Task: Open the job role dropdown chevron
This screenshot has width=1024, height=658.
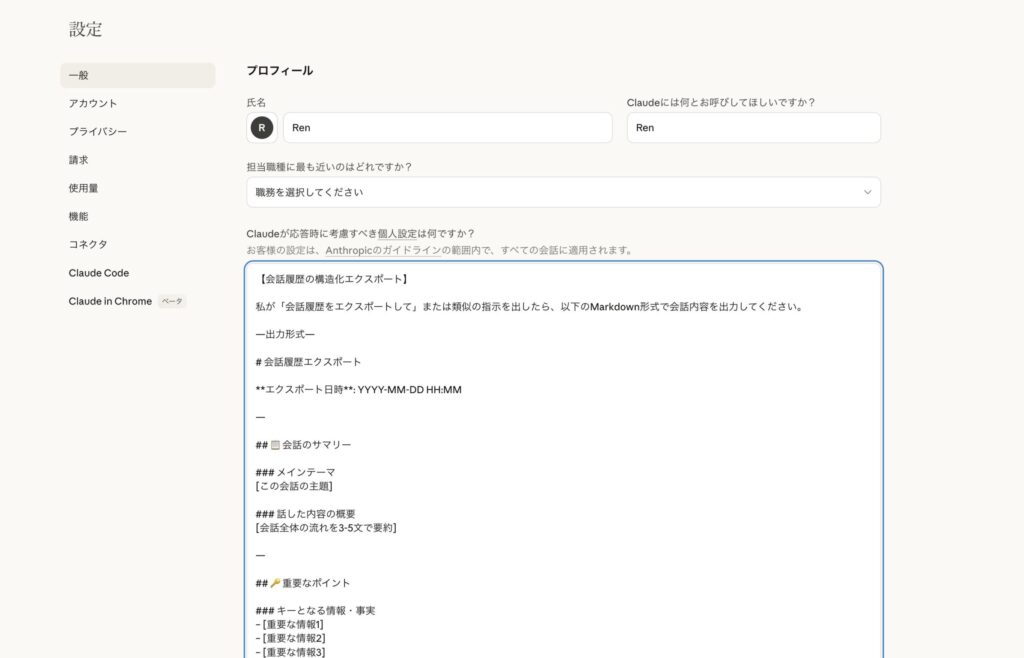Action: click(869, 191)
